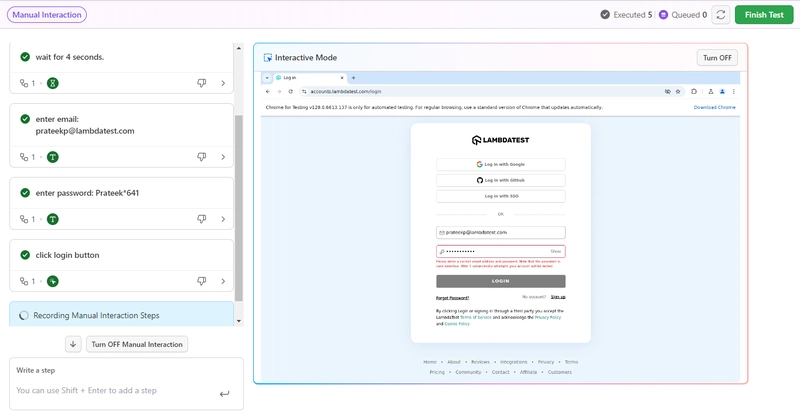The width and height of the screenshot is (800, 419).
Task: Click the Executed 5 status indicator
Action: point(626,15)
